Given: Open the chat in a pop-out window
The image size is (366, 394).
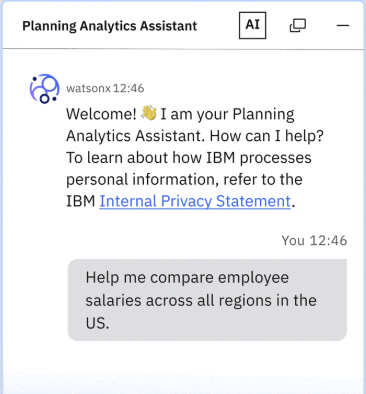Looking at the screenshot, I should pyautogui.click(x=298, y=25).
